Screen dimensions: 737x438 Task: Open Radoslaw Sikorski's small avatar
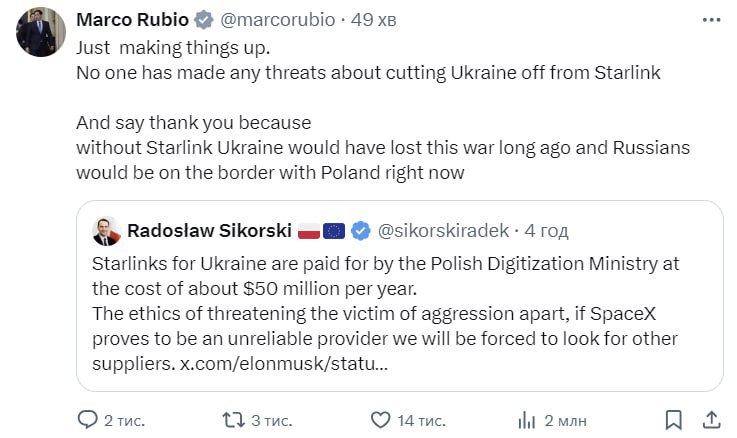106,231
